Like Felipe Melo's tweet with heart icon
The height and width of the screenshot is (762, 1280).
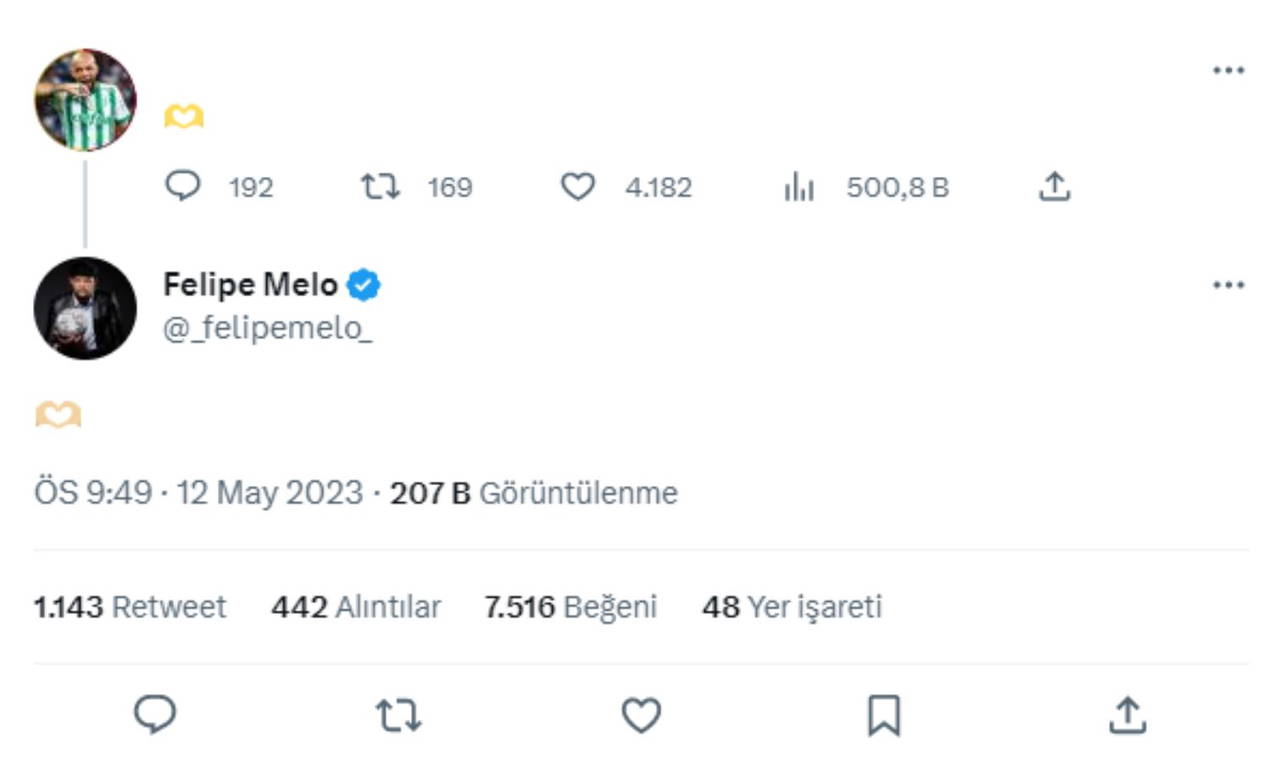click(x=641, y=715)
